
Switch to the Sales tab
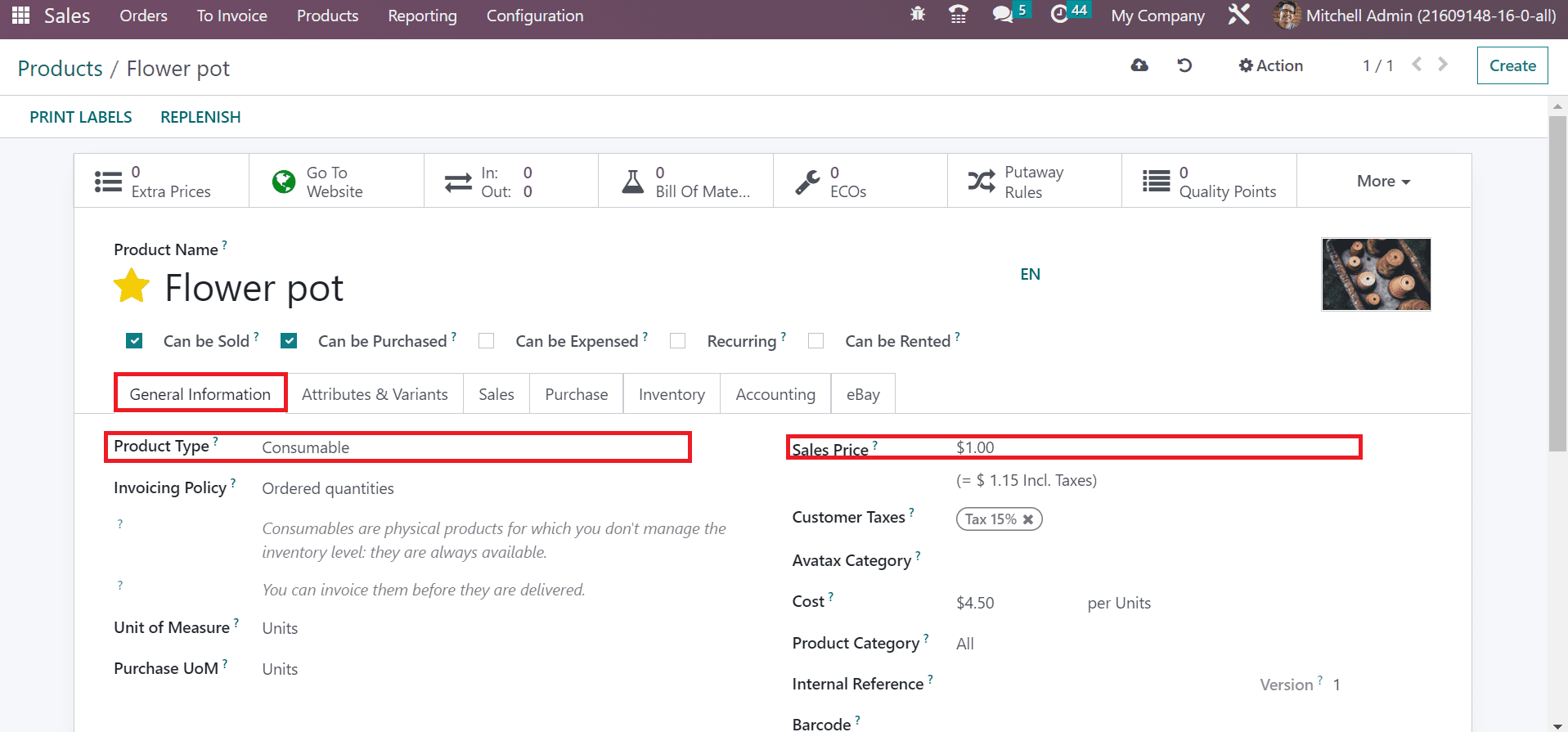point(496,394)
